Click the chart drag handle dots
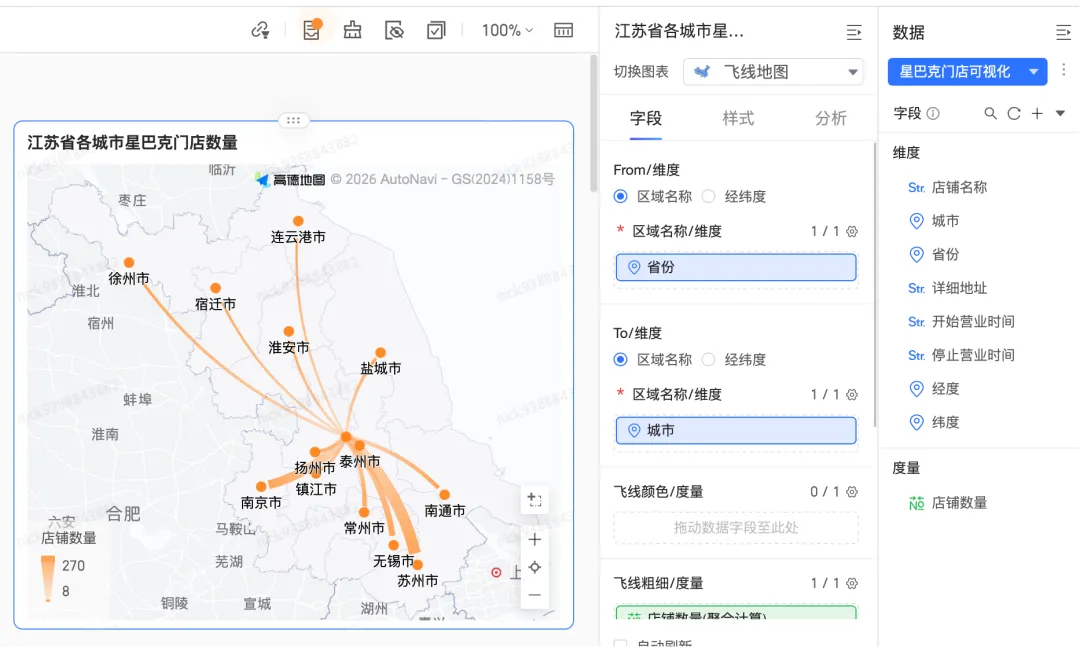The width and height of the screenshot is (1080, 647). coord(293,121)
